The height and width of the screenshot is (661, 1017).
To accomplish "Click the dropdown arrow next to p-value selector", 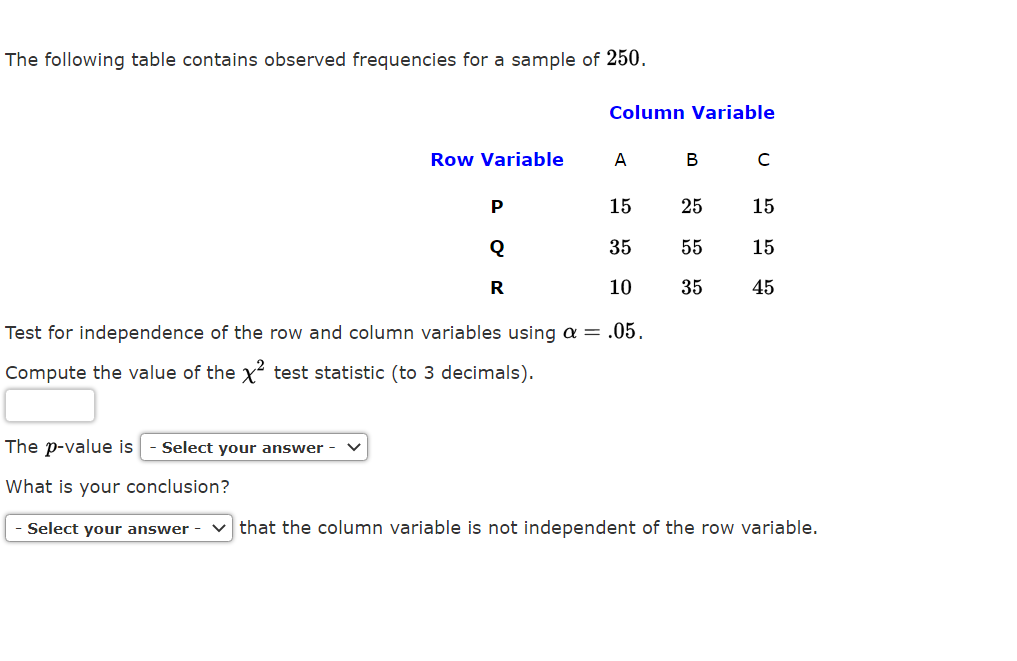I will pos(352,447).
